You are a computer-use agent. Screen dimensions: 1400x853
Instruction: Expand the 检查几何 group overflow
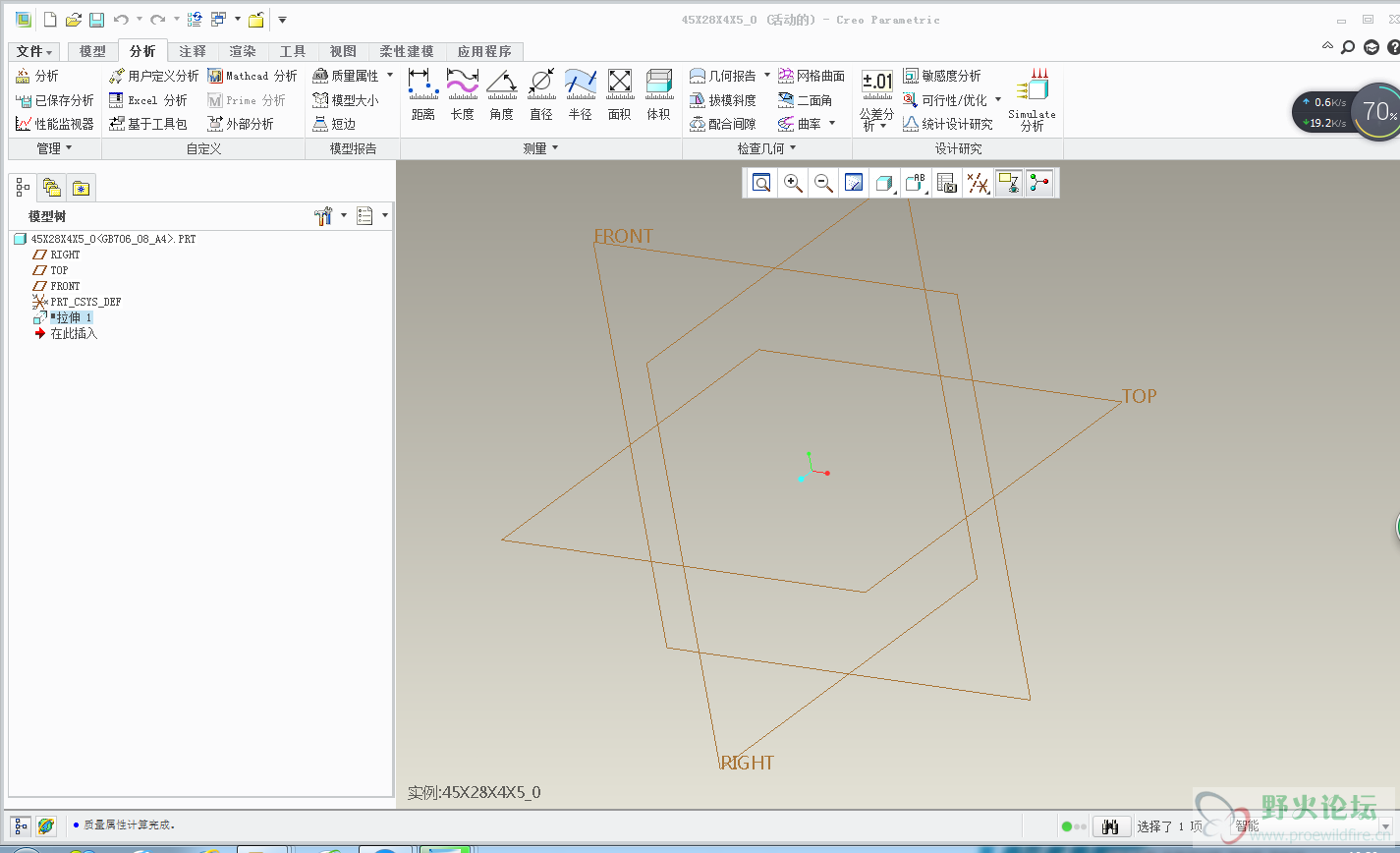pyautogui.click(x=767, y=148)
